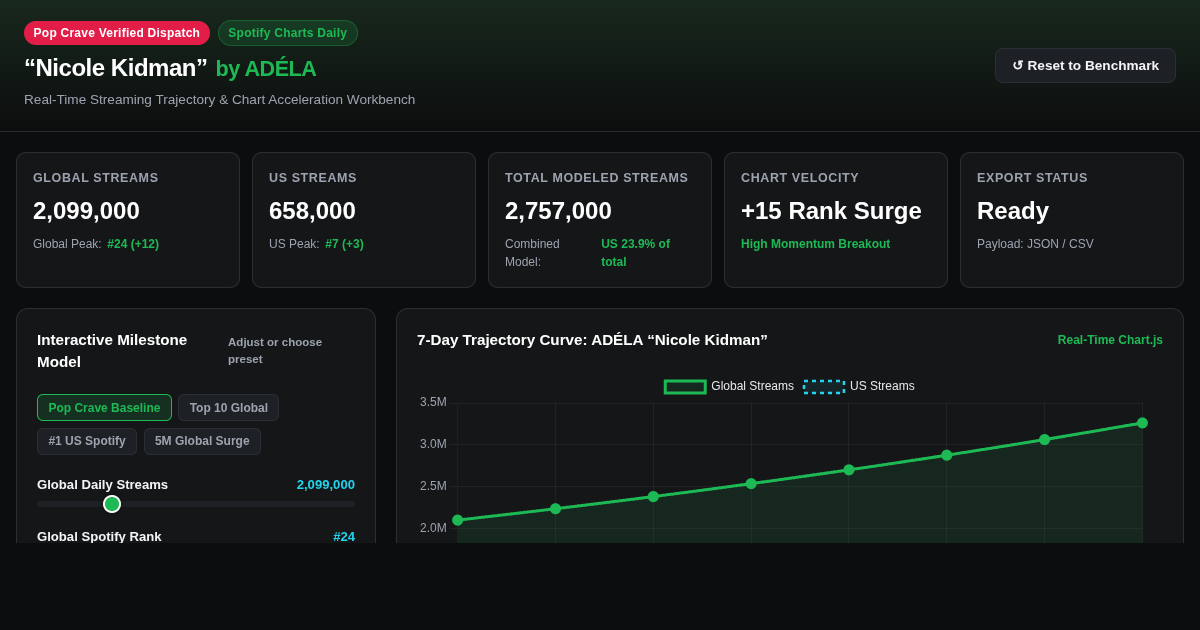Click the US 23.9% of total text
This screenshot has width=1200, height=630.
[x=635, y=253]
